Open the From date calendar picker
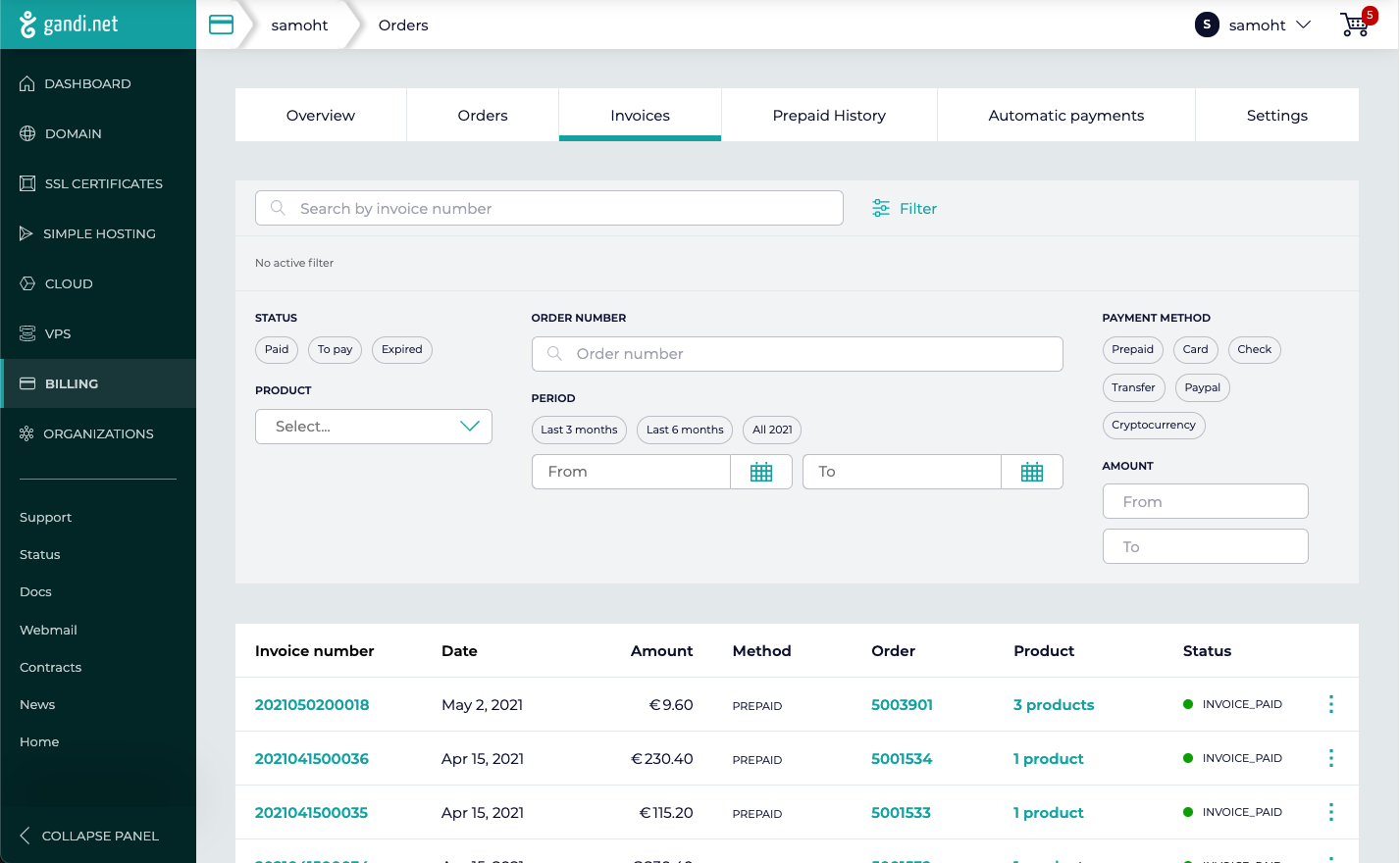The image size is (1400, 863). pyautogui.click(x=761, y=472)
